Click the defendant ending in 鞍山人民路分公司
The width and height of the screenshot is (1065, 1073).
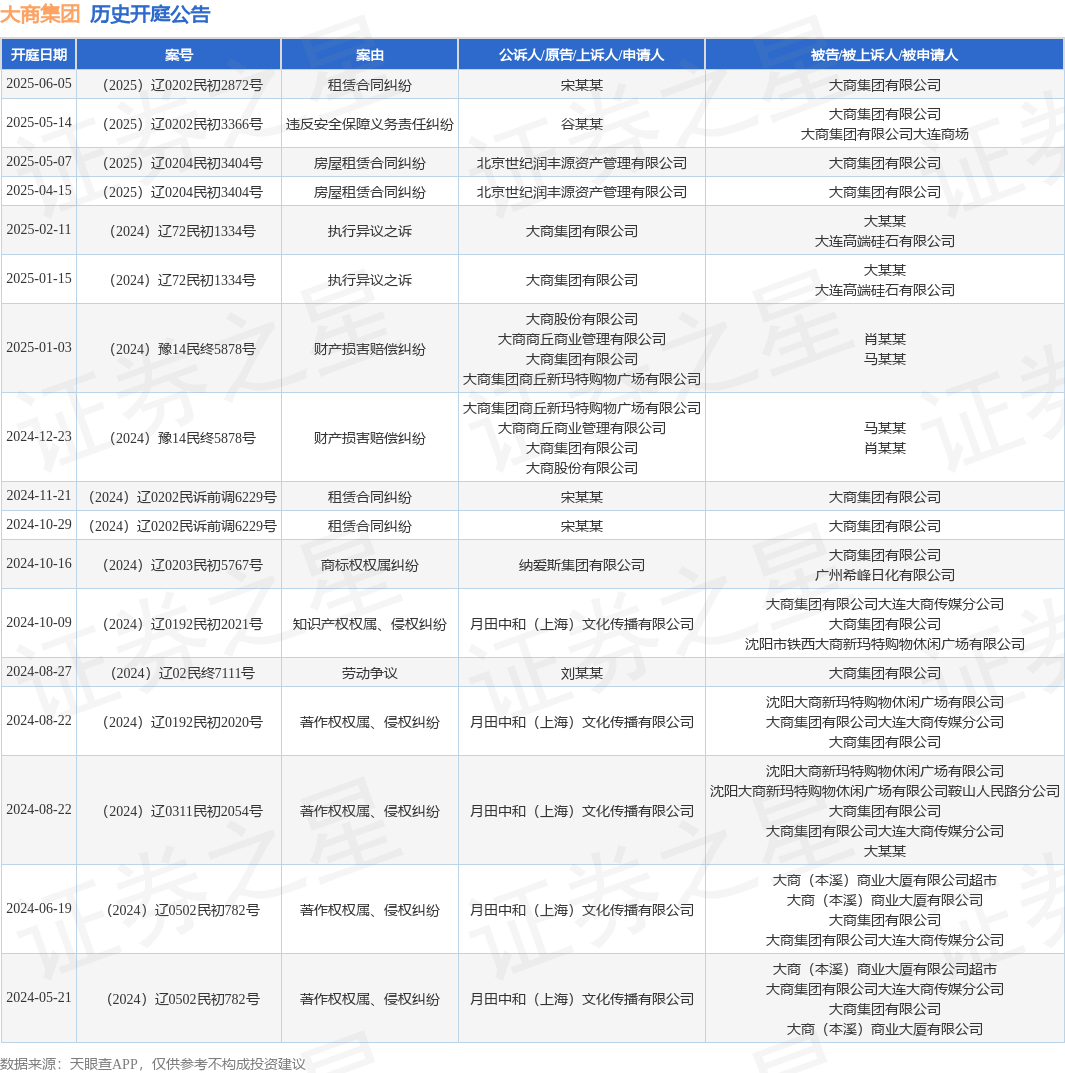pyautogui.click(x=884, y=791)
